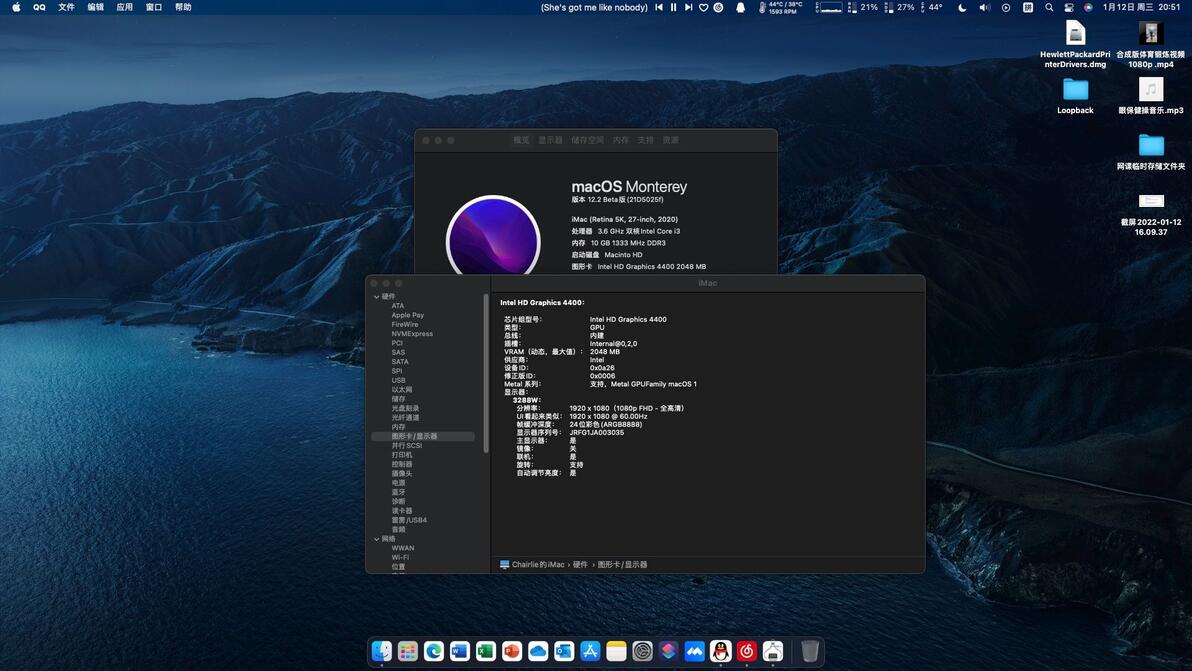1192x671 pixels.
Task: Launch Microsoft Word from the dock
Action: (459, 651)
